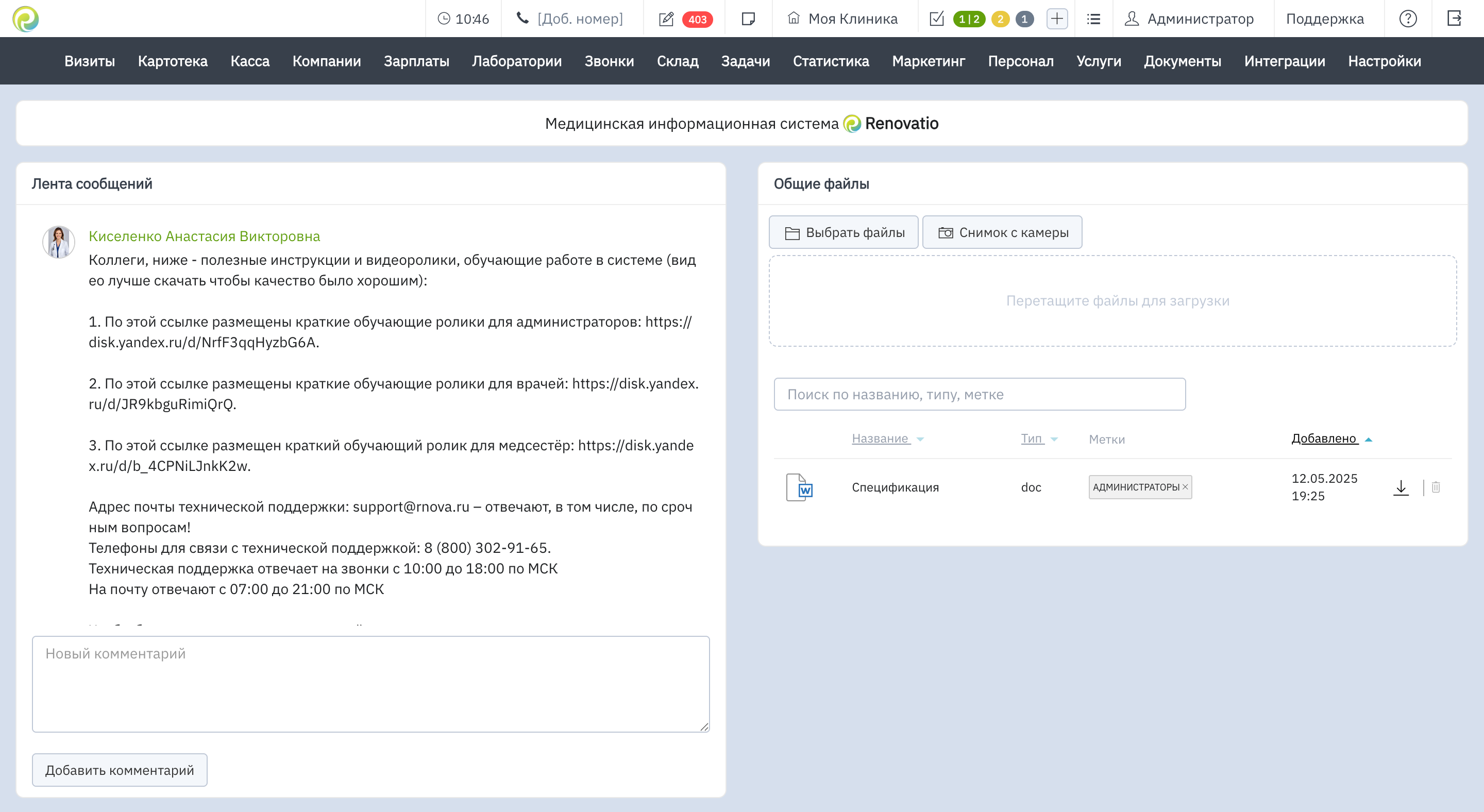
Task: Open the Картотека menu
Action: click(173, 61)
